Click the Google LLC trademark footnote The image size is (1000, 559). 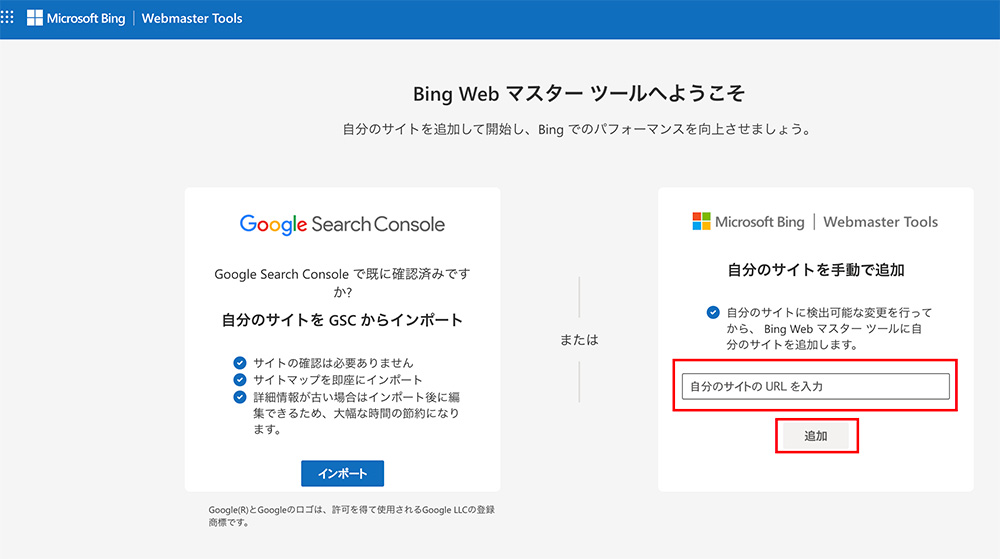pyautogui.click(x=351, y=516)
